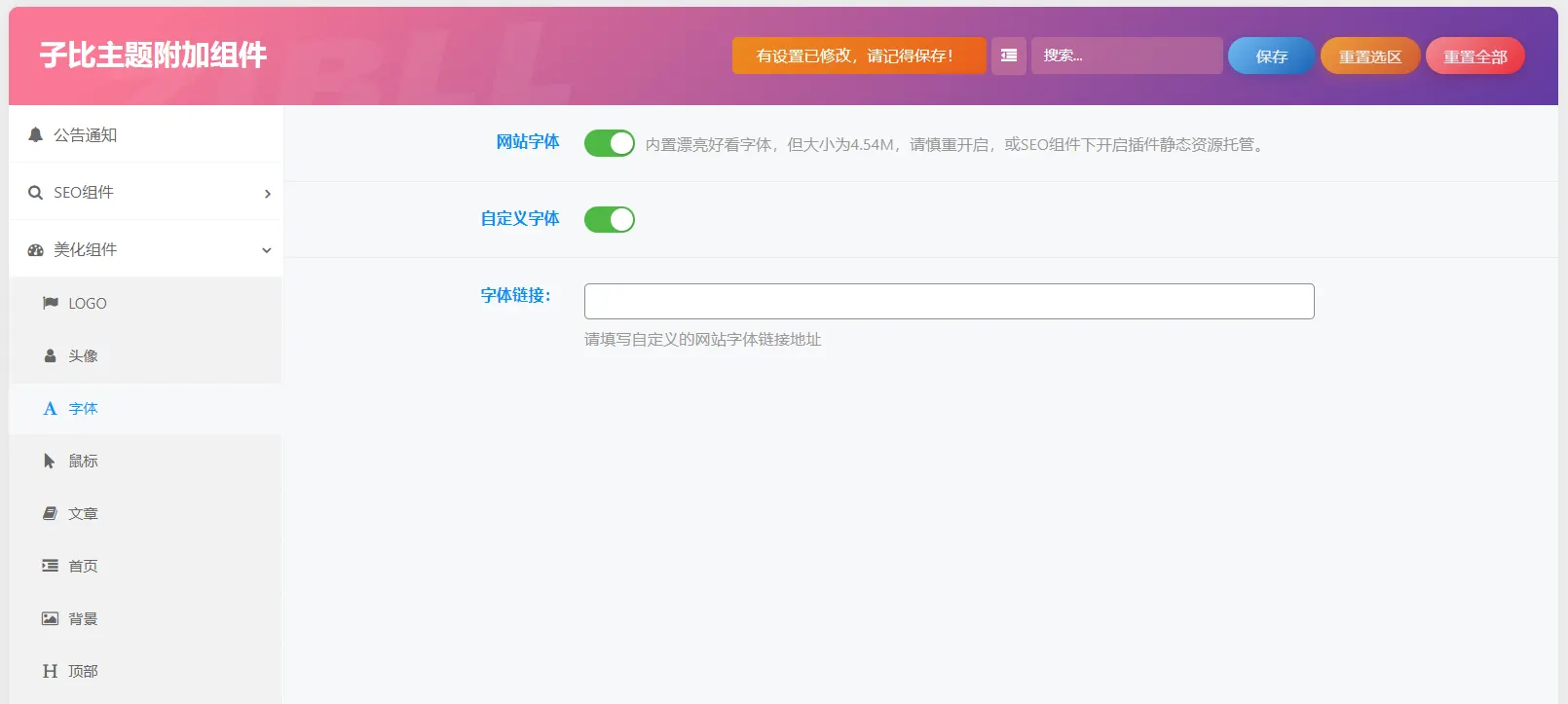Click the 网站字体 label
The height and width of the screenshot is (704, 1568).
pos(528,142)
